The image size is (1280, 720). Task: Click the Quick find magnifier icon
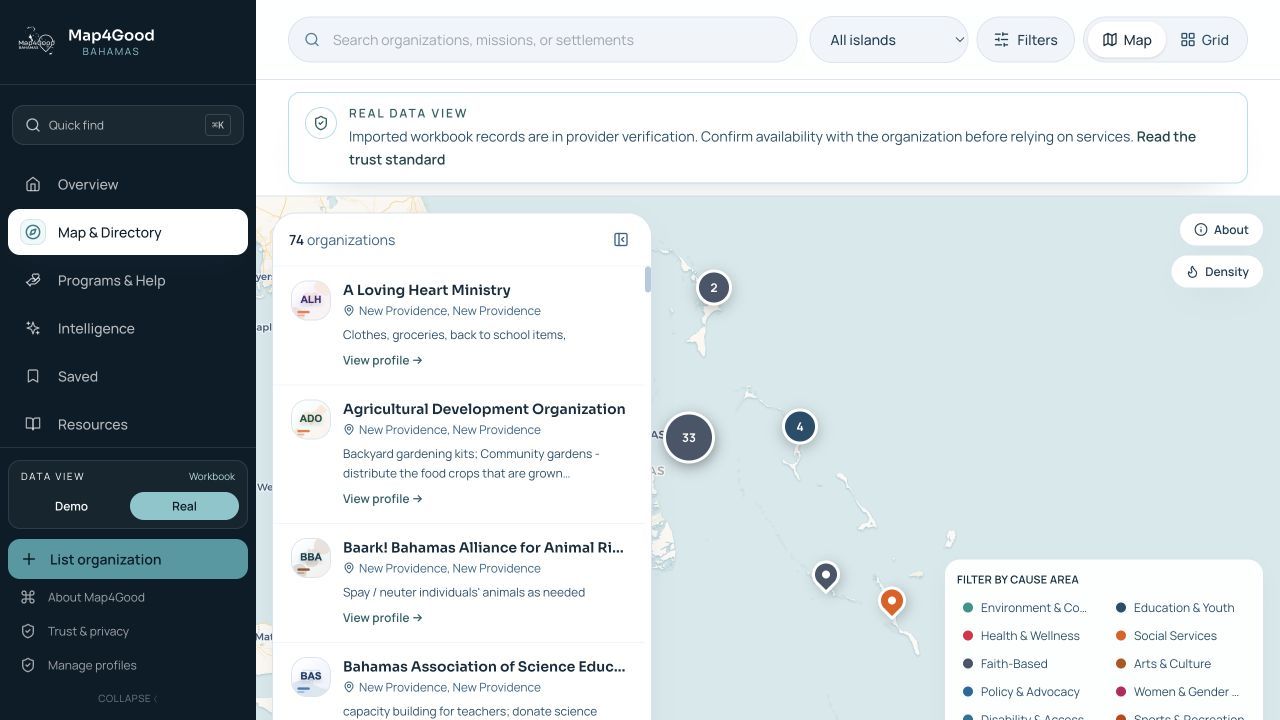[33, 125]
